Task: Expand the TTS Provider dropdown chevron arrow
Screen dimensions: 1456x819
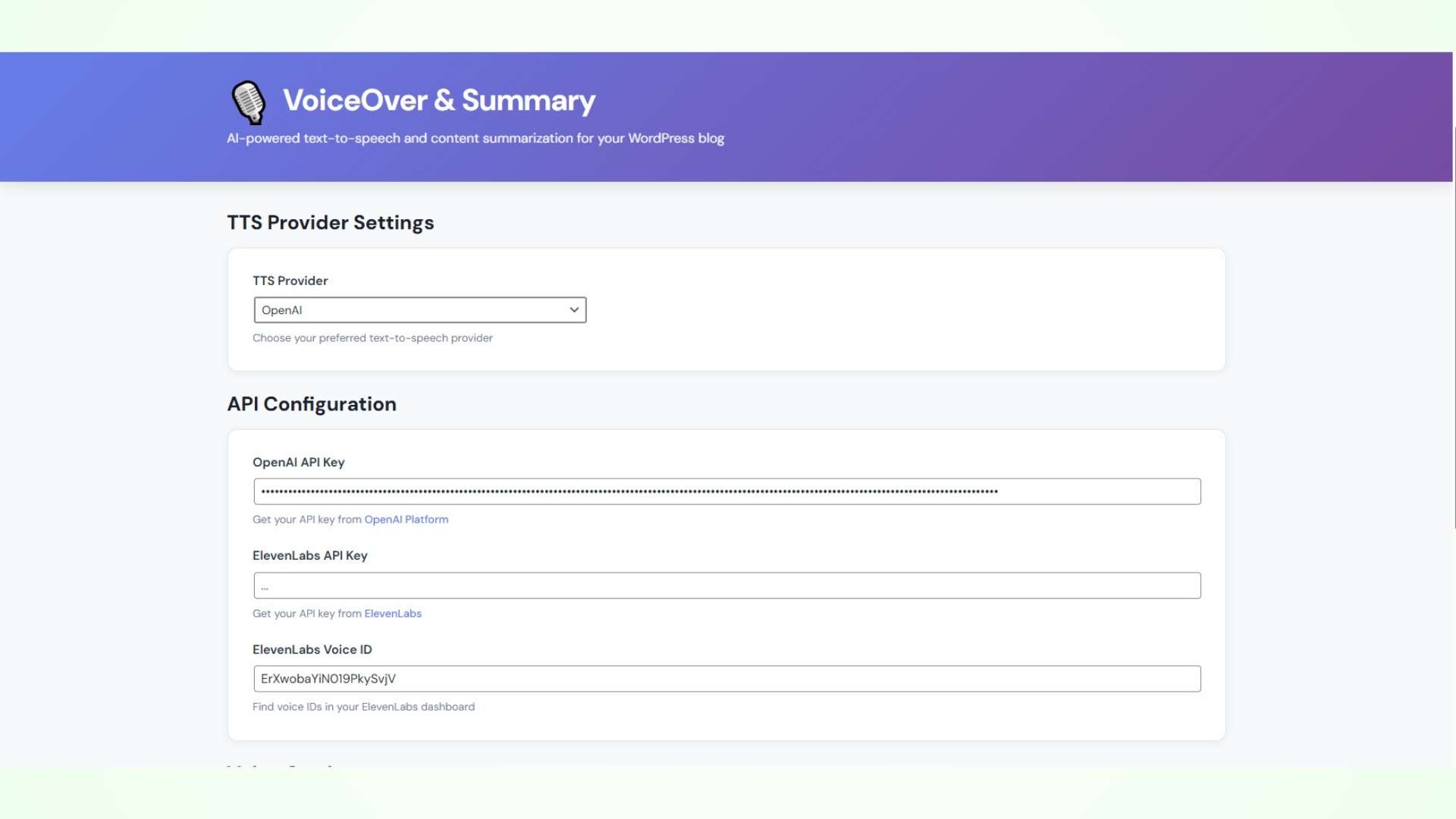Action: coord(574,309)
